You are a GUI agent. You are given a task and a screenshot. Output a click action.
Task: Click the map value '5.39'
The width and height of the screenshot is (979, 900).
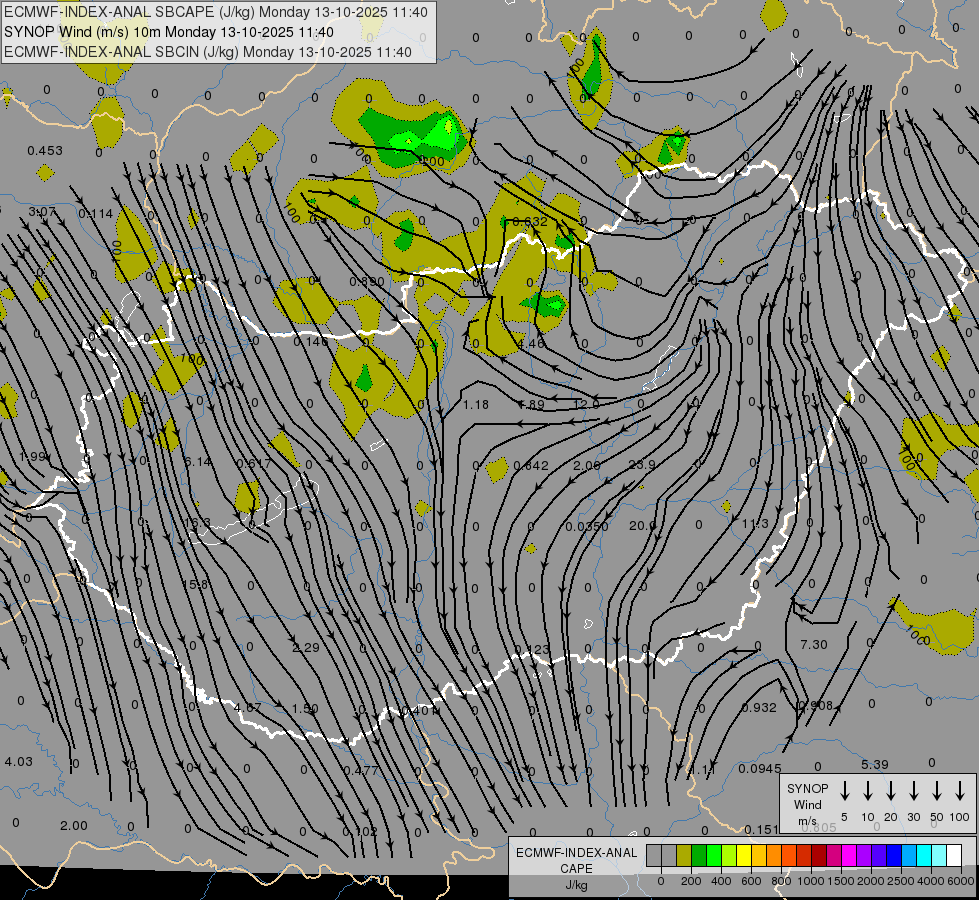point(875,764)
